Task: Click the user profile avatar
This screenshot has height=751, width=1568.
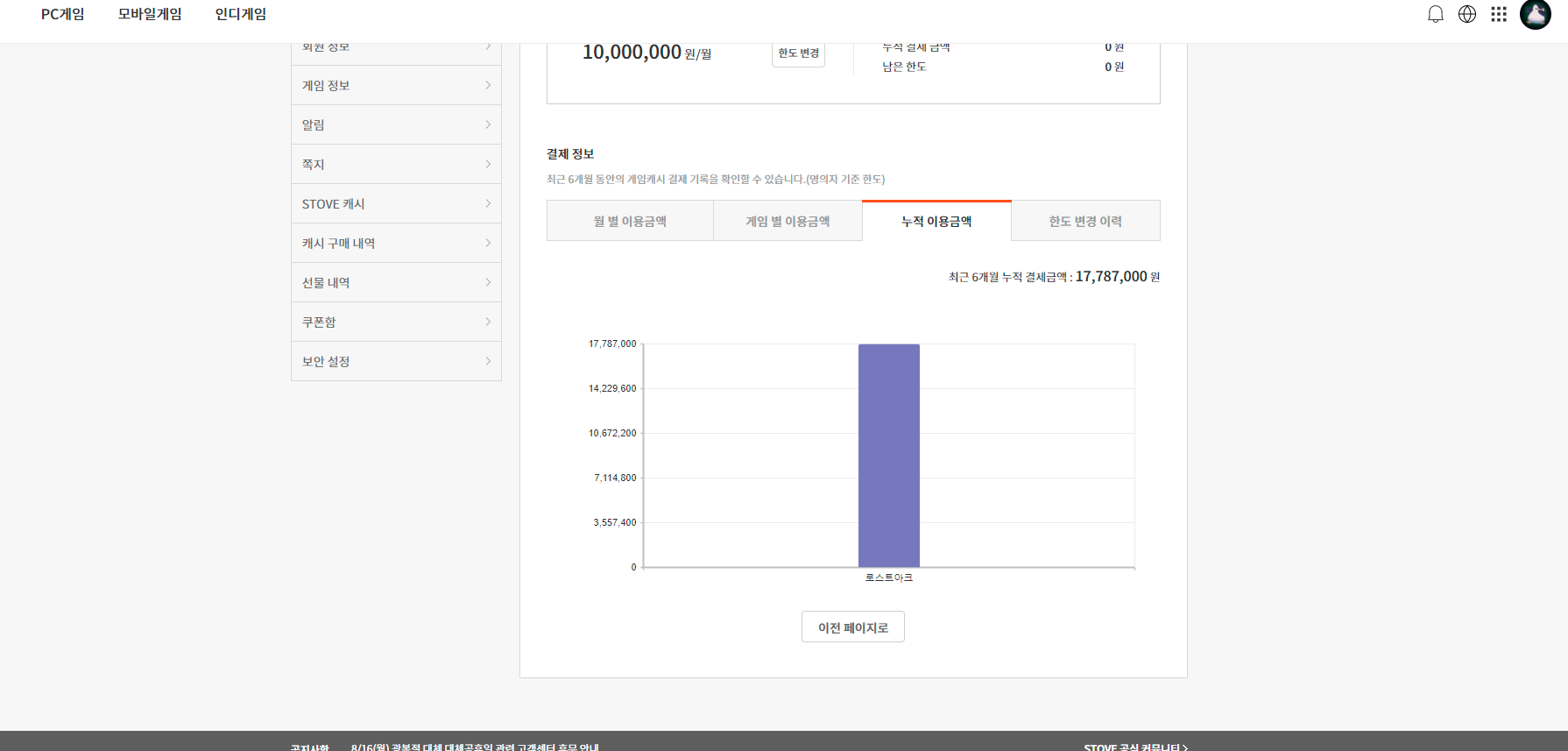Action: [1535, 14]
